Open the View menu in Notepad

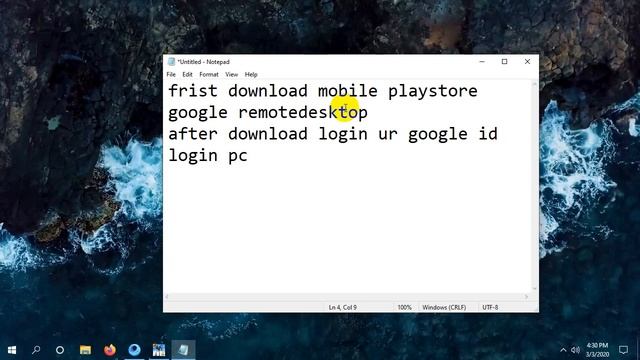pos(231,74)
